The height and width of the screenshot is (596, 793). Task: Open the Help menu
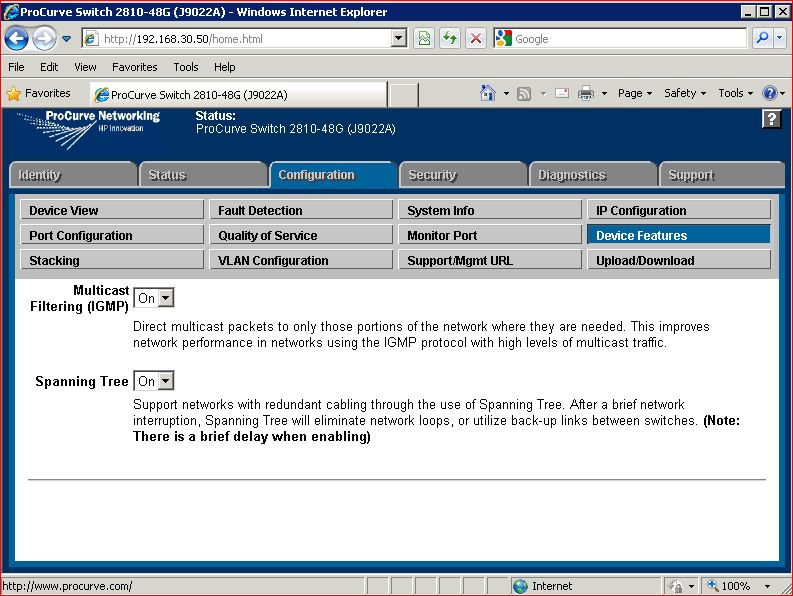point(225,67)
